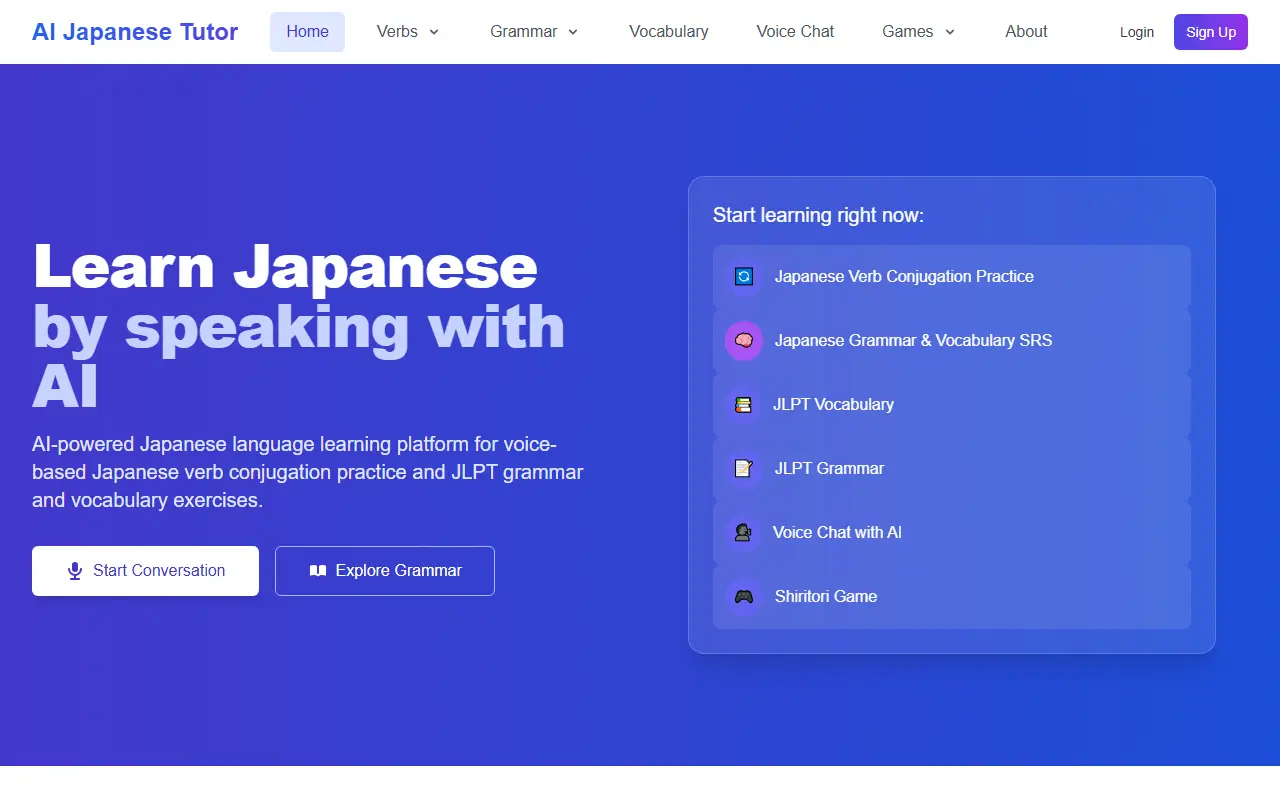This screenshot has width=1280, height=800.
Task: Click the Login link
Action: pos(1137,32)
